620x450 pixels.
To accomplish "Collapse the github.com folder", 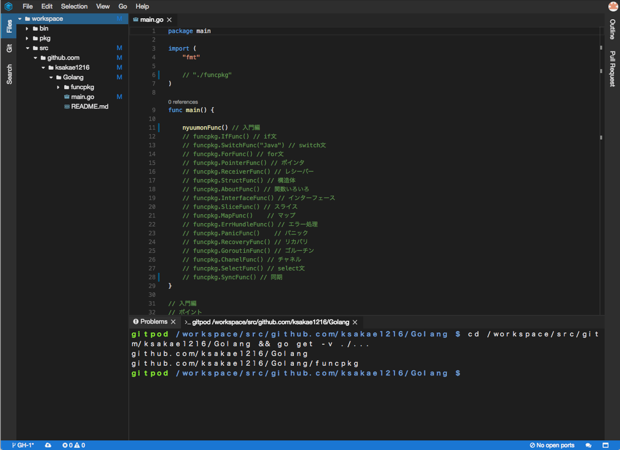I will pos(35,58).
